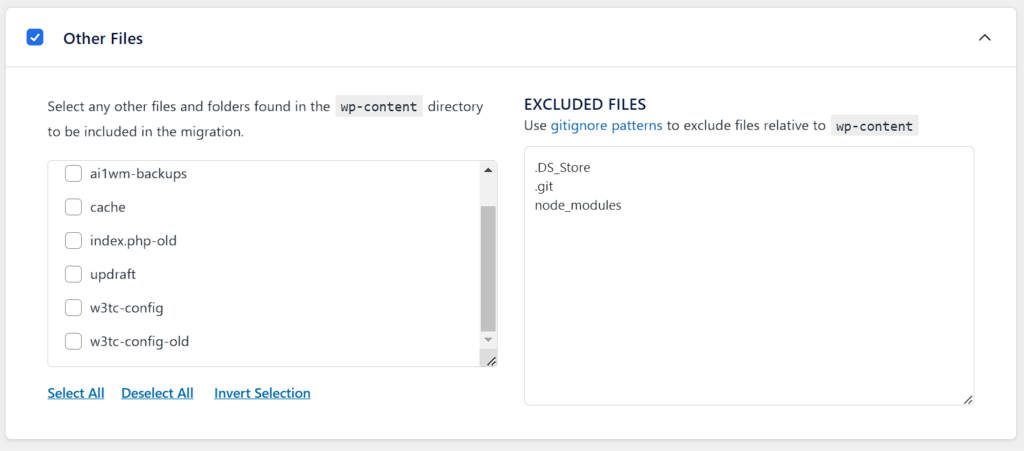Click the excluded files textarea resize handle
Screen dimensions: 1024x451
pyautogui.click(x=967, y=399)
